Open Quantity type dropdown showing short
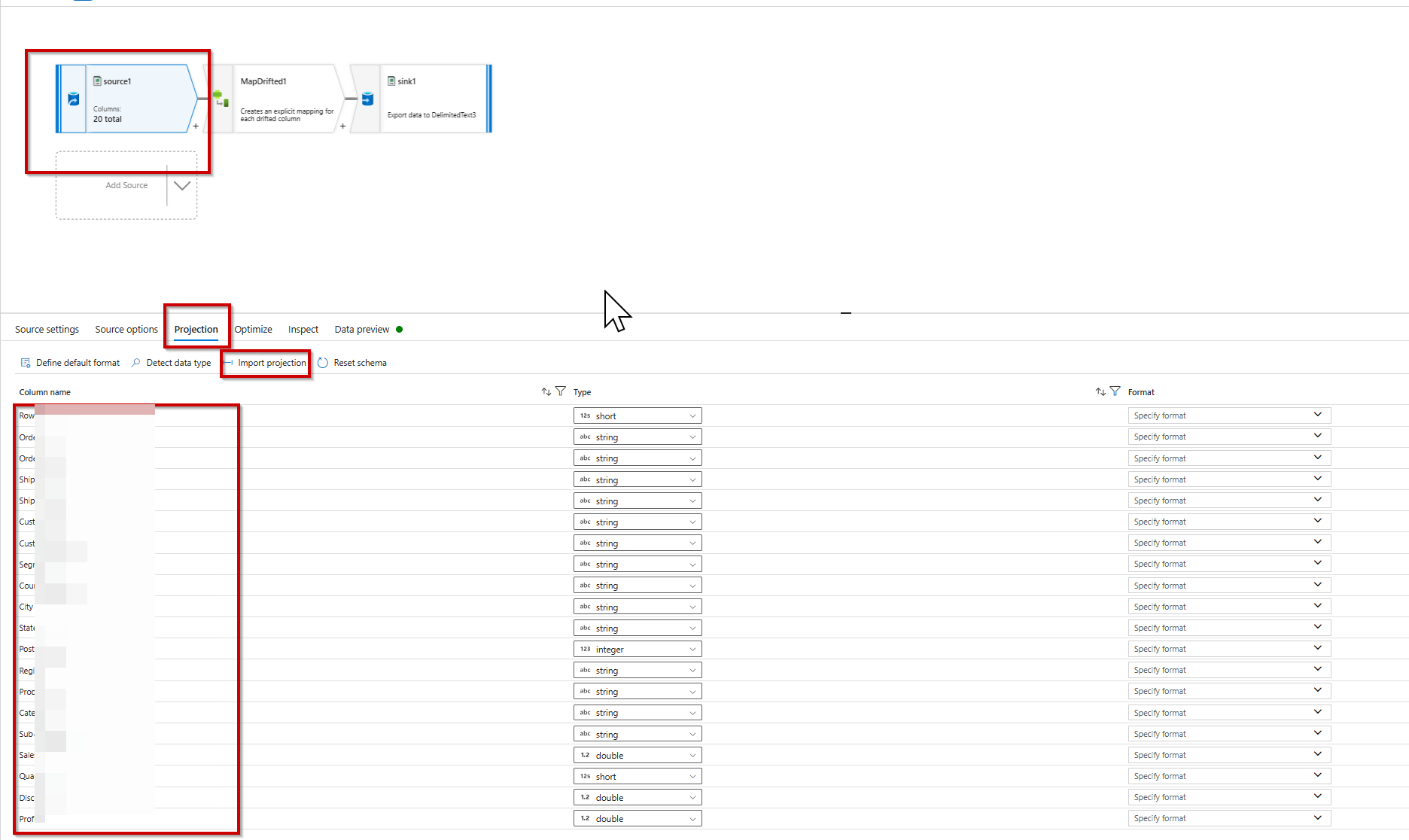Image resolution: width=1409 pixels, height=840 pixels. point(638,776)
